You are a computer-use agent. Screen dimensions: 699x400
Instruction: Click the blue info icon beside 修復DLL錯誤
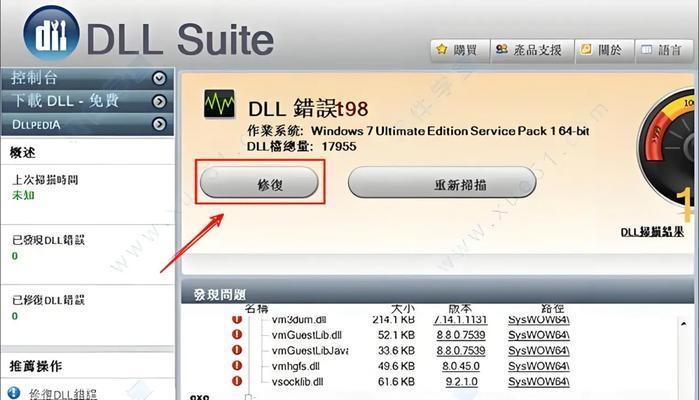(14, 393)
